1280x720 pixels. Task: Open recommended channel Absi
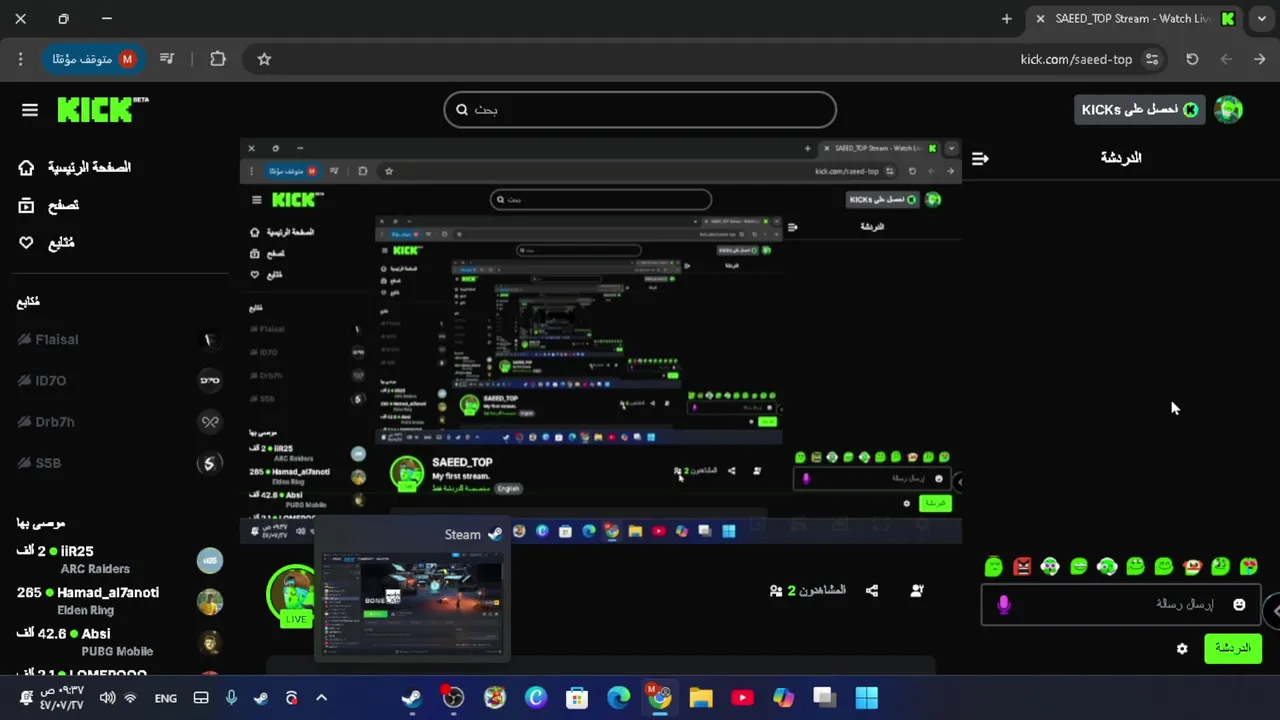click(x=119, y=642)
